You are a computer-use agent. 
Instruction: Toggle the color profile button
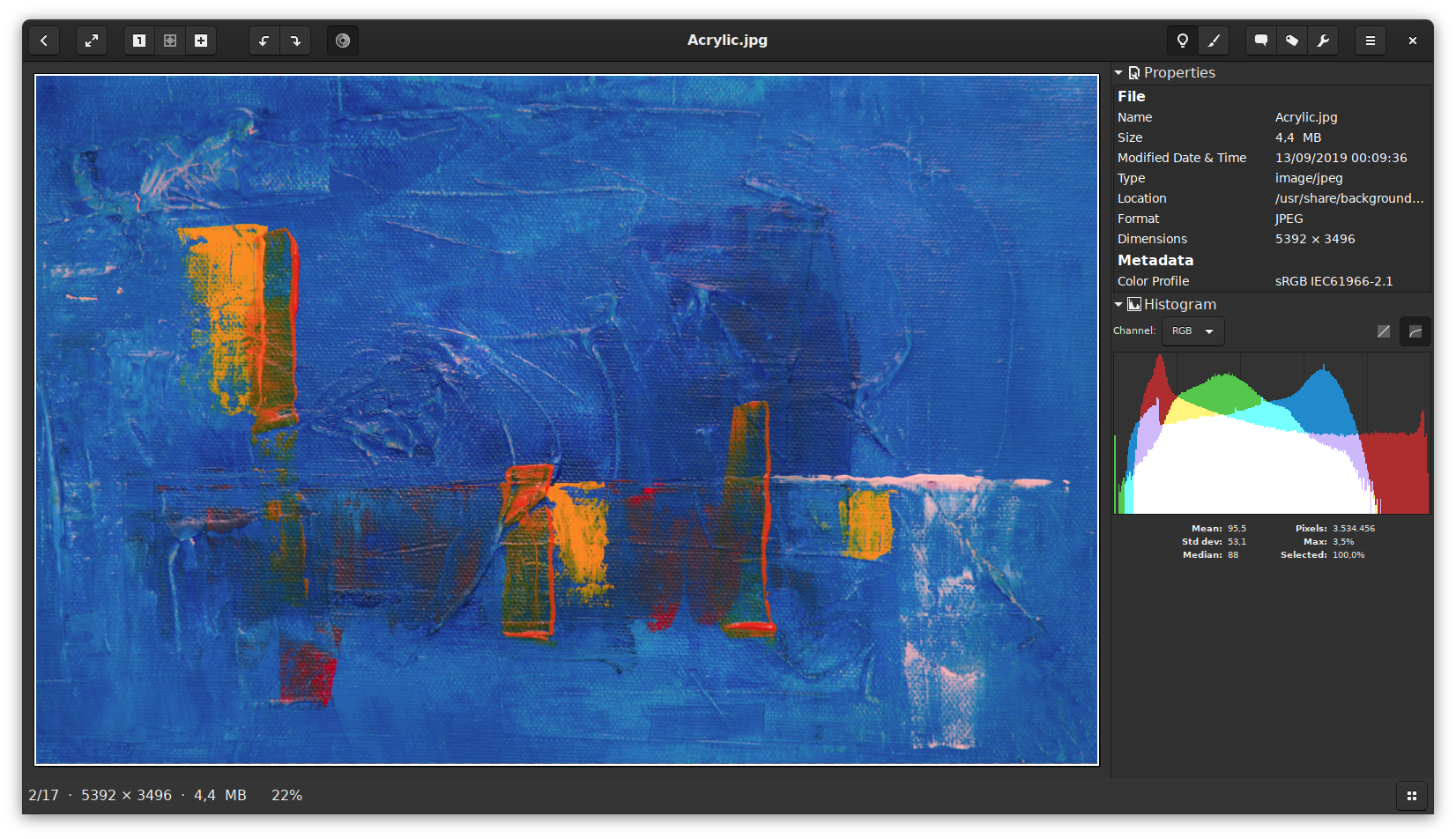(x=343, y=41)
